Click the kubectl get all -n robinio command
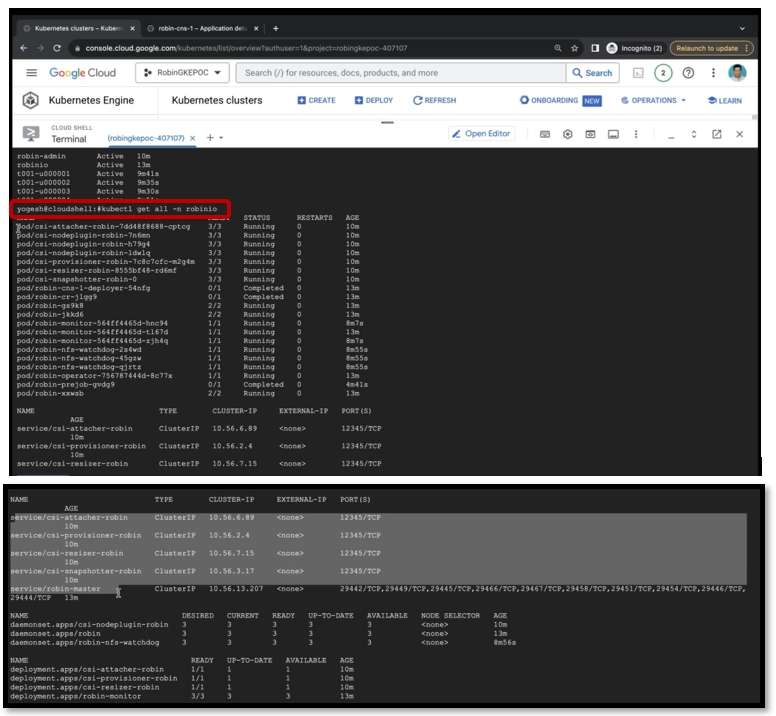The image size is (776, 716). click(159, 209)
